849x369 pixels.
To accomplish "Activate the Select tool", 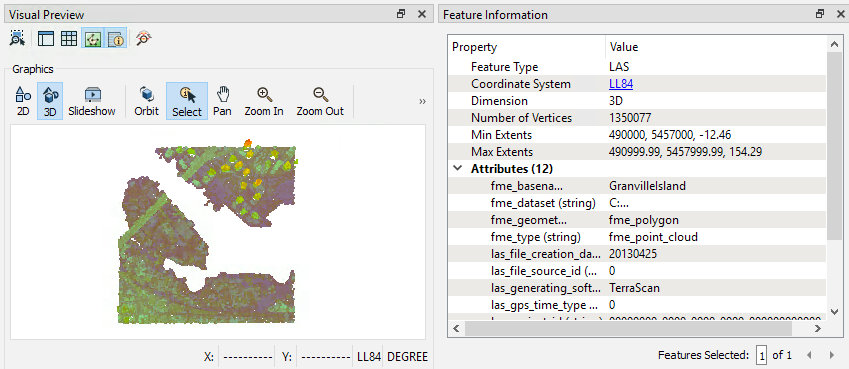I will point(187,101).
